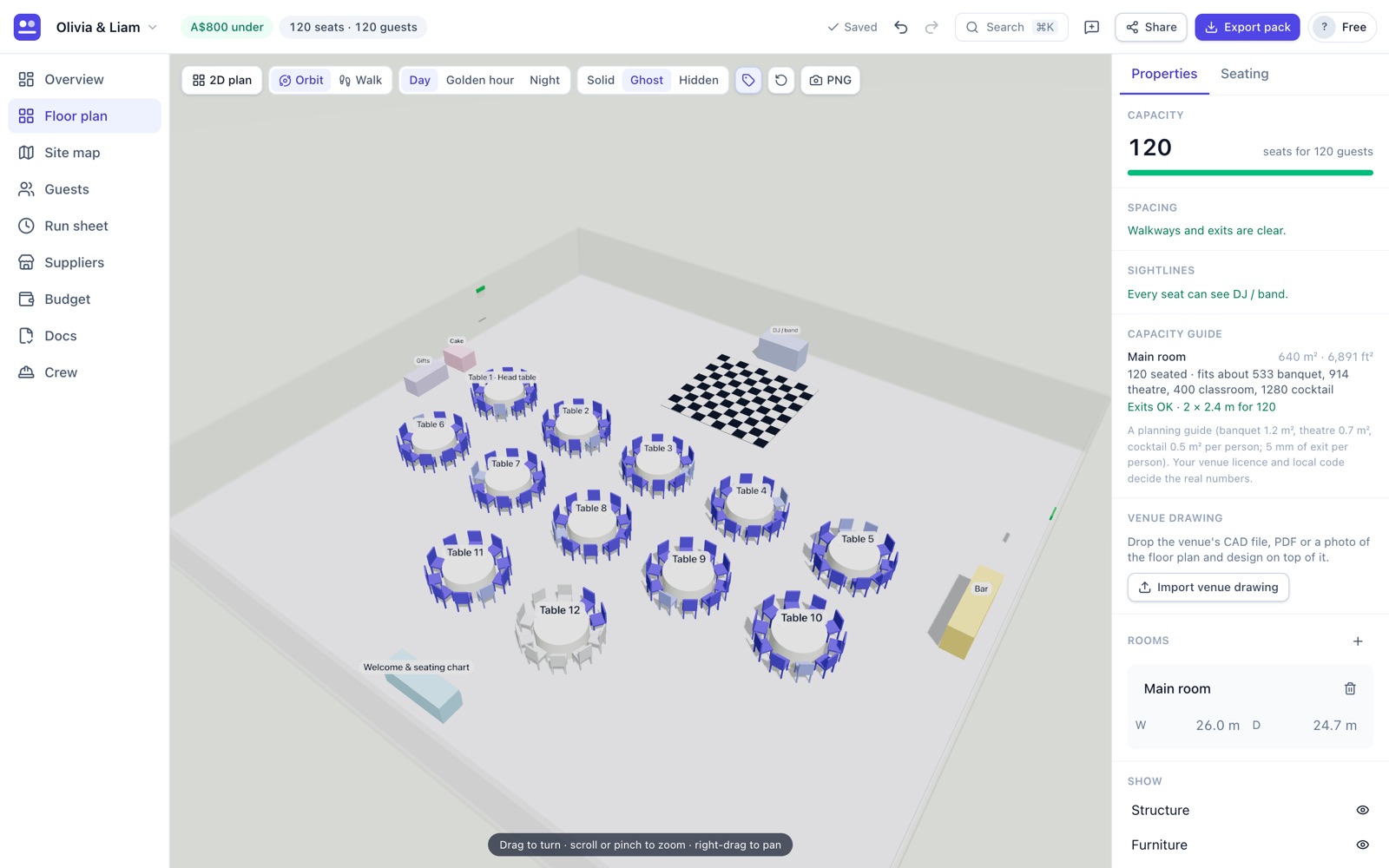This screenshot has width=1389, height=868.
Task: Export the view as PNG
Action: pyautogui.click(x=830, y=80)
